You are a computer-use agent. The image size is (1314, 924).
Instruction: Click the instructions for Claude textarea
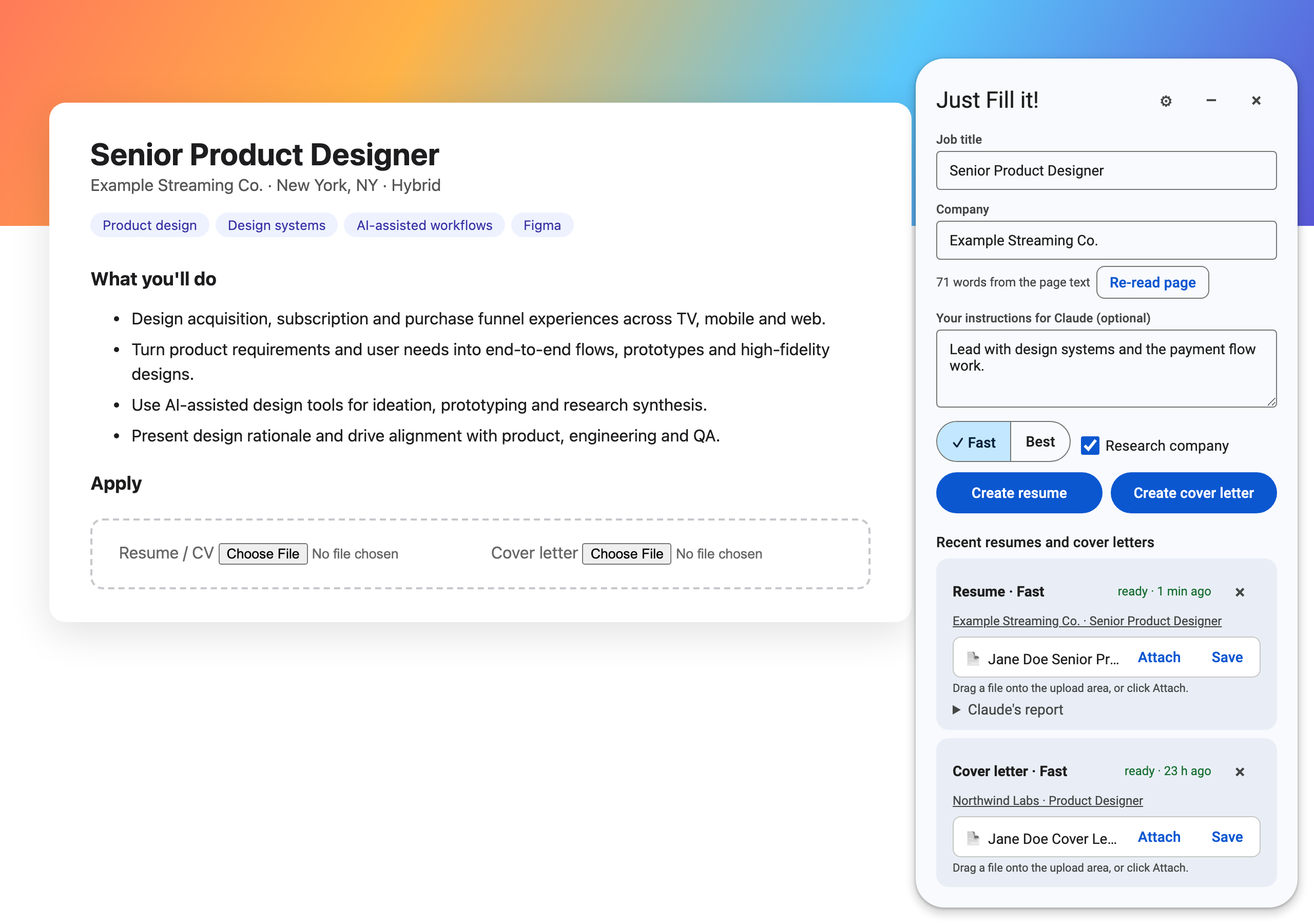(x=1106, y=369)
